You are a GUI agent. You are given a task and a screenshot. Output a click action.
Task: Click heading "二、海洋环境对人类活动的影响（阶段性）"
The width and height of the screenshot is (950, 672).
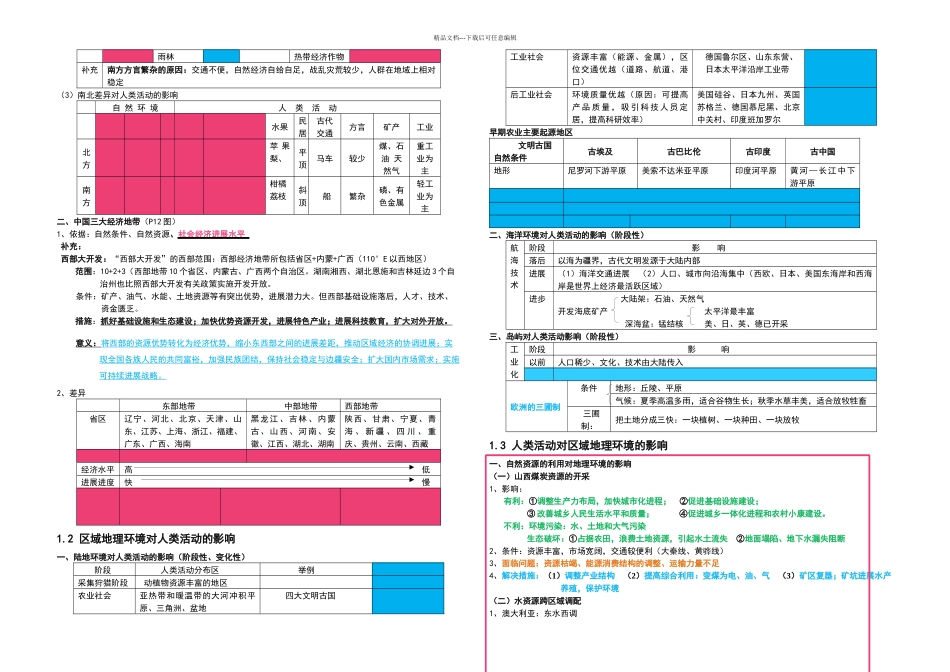567,235
